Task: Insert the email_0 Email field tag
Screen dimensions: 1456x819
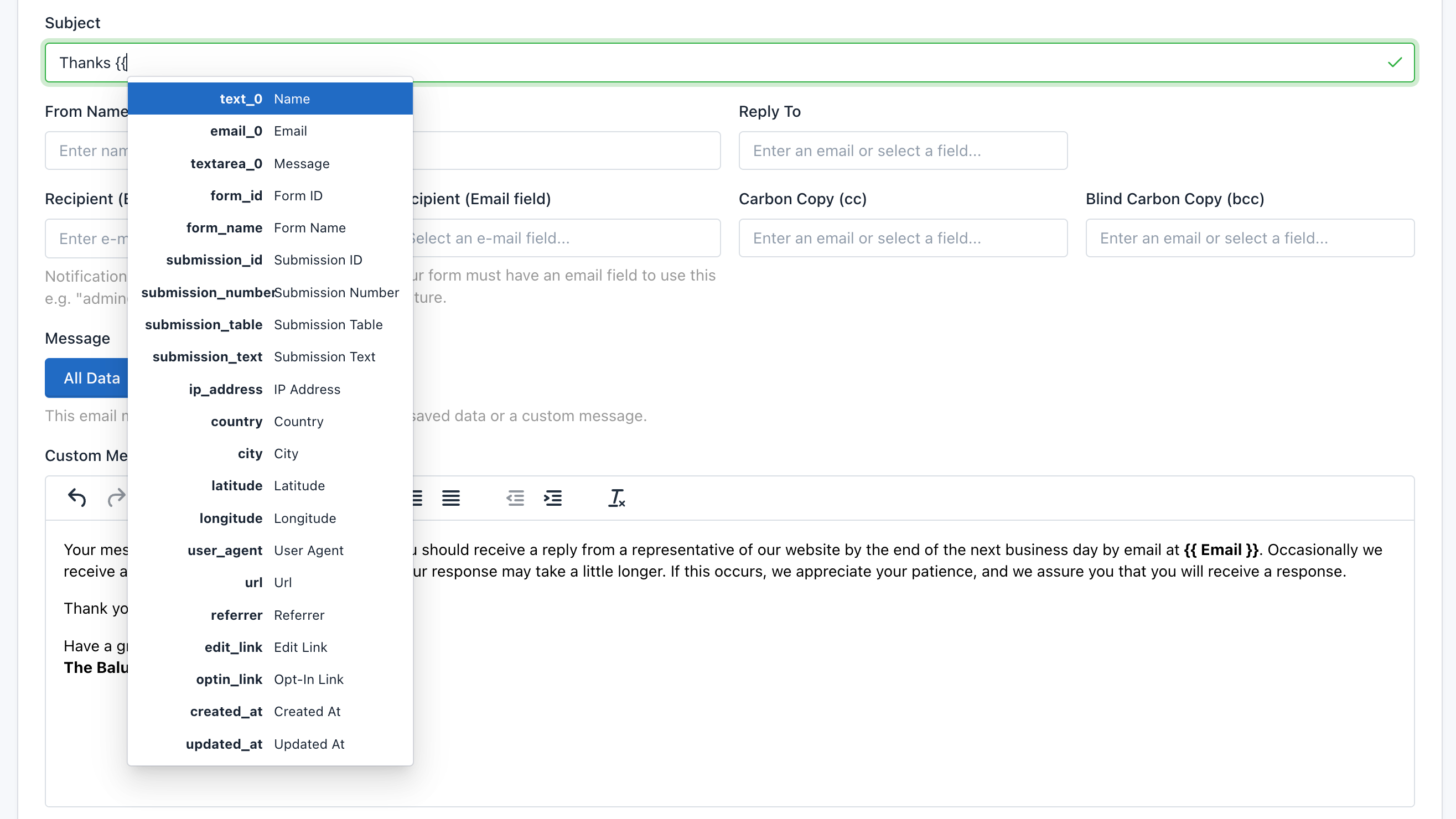Action: point(270,131)
